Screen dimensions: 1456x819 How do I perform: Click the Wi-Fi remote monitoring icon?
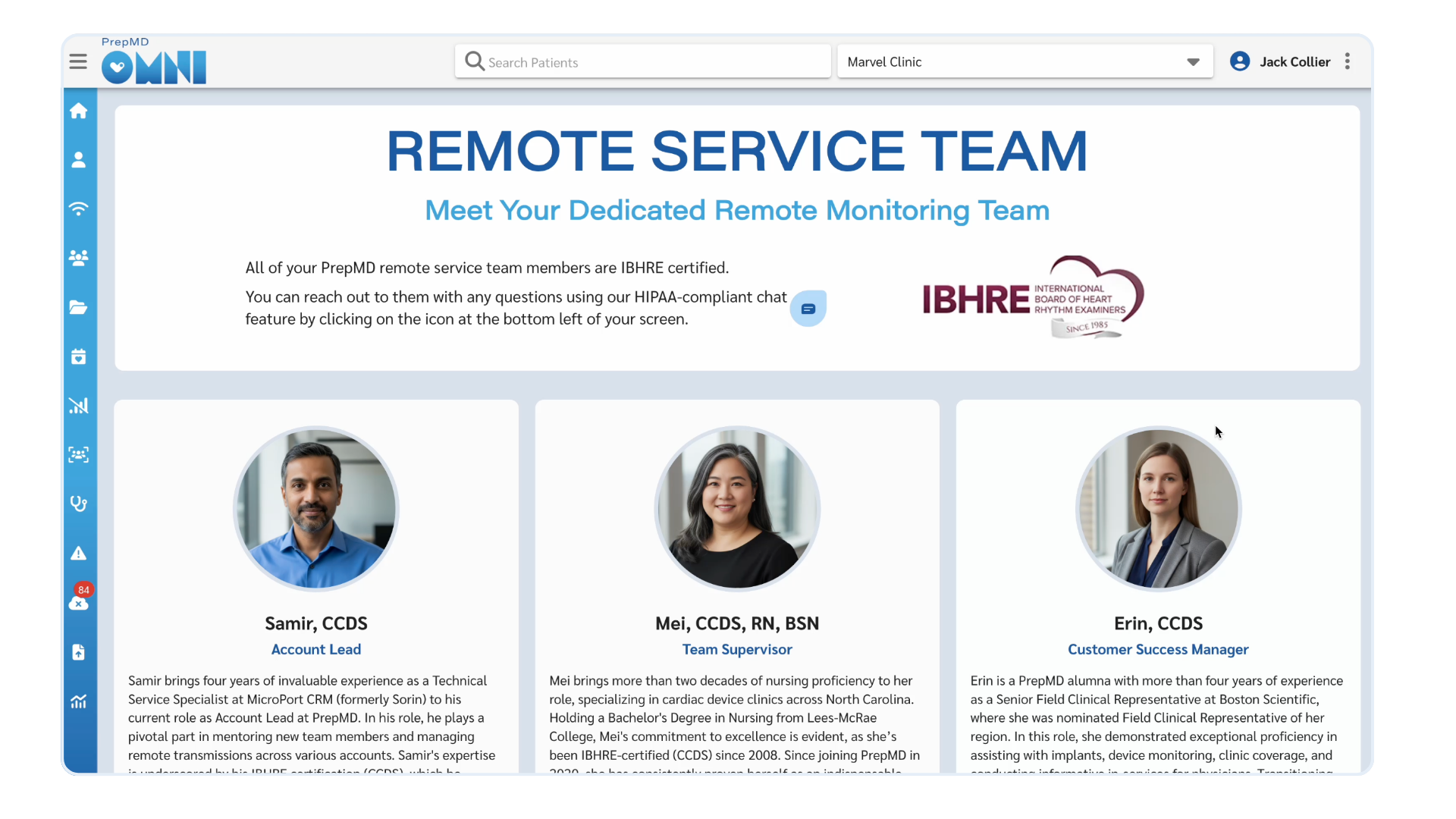point(78,209)
